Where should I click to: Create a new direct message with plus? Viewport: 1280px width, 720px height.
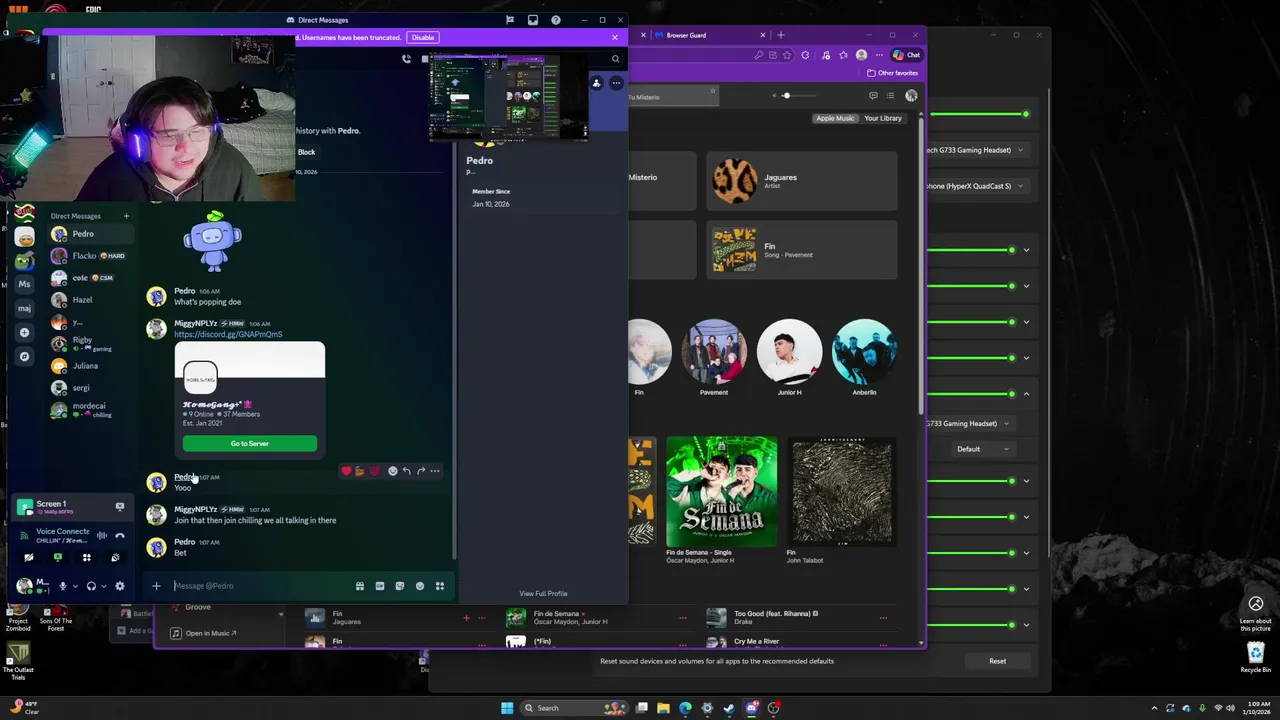pos(126,216)
